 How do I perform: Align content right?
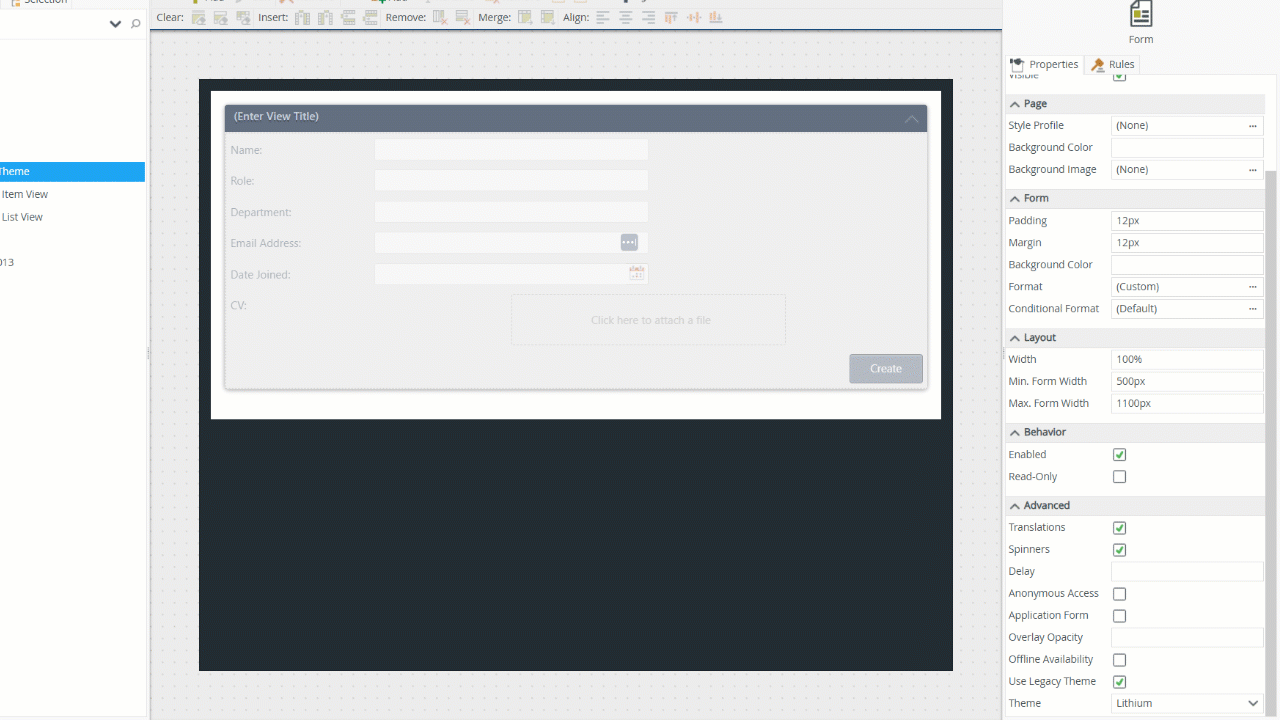[x=648, y=17]
